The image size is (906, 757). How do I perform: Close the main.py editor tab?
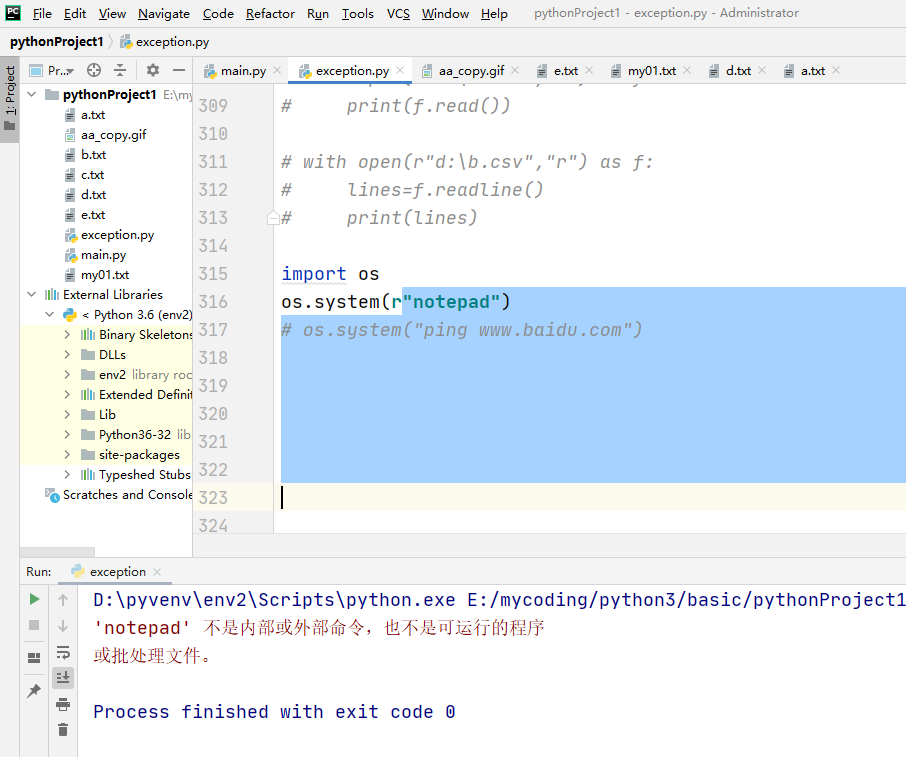click(277, 70)
